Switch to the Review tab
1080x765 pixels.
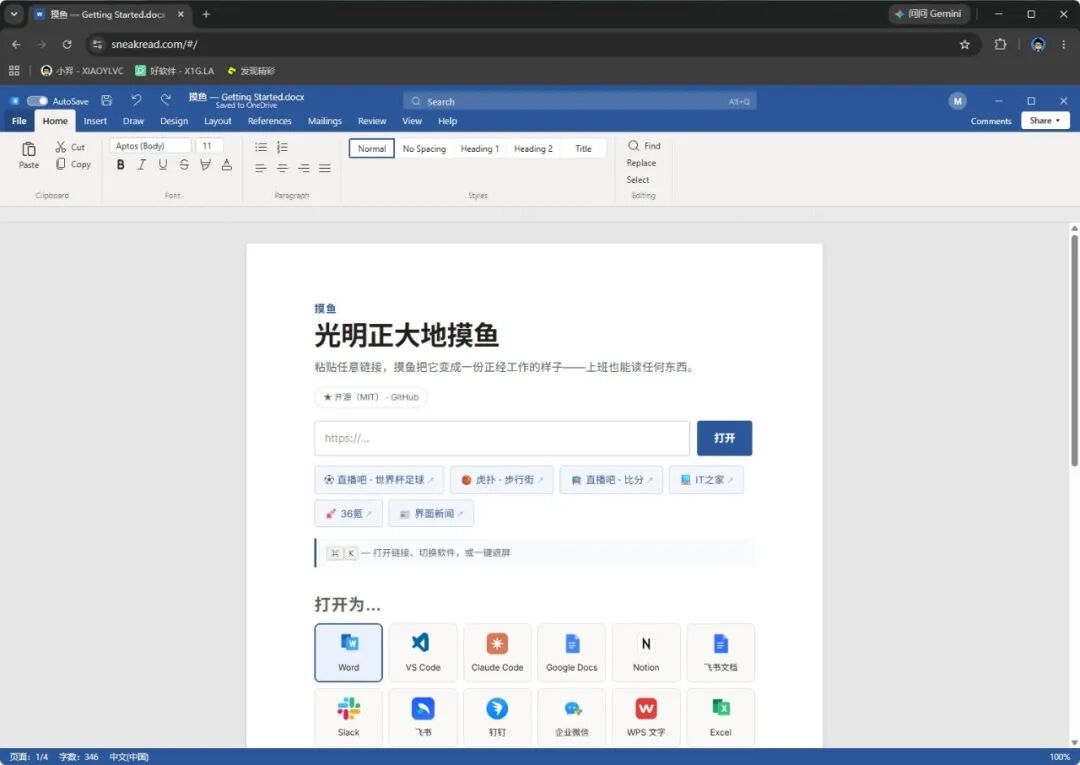tap(372, 121)
